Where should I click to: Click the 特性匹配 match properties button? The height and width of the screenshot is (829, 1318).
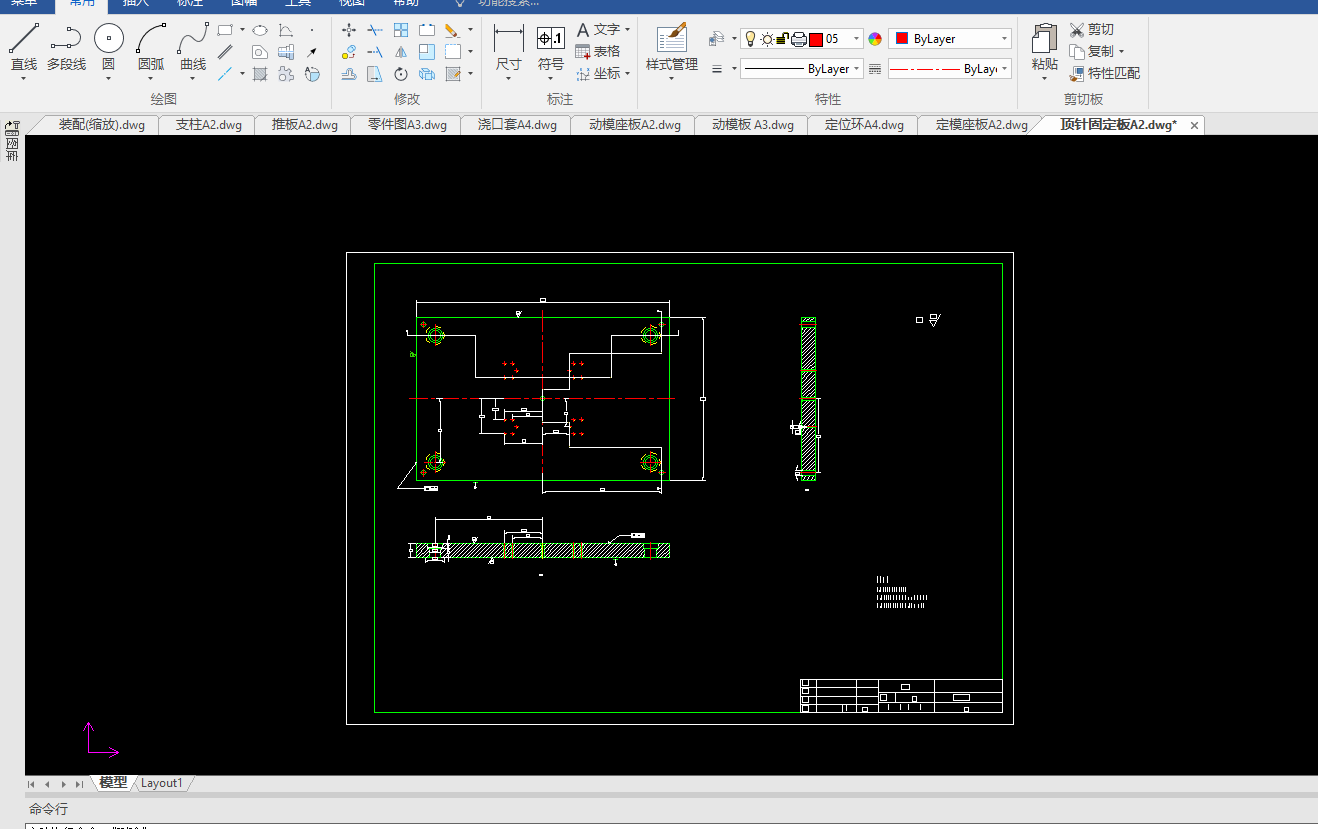coord(1104,73)
